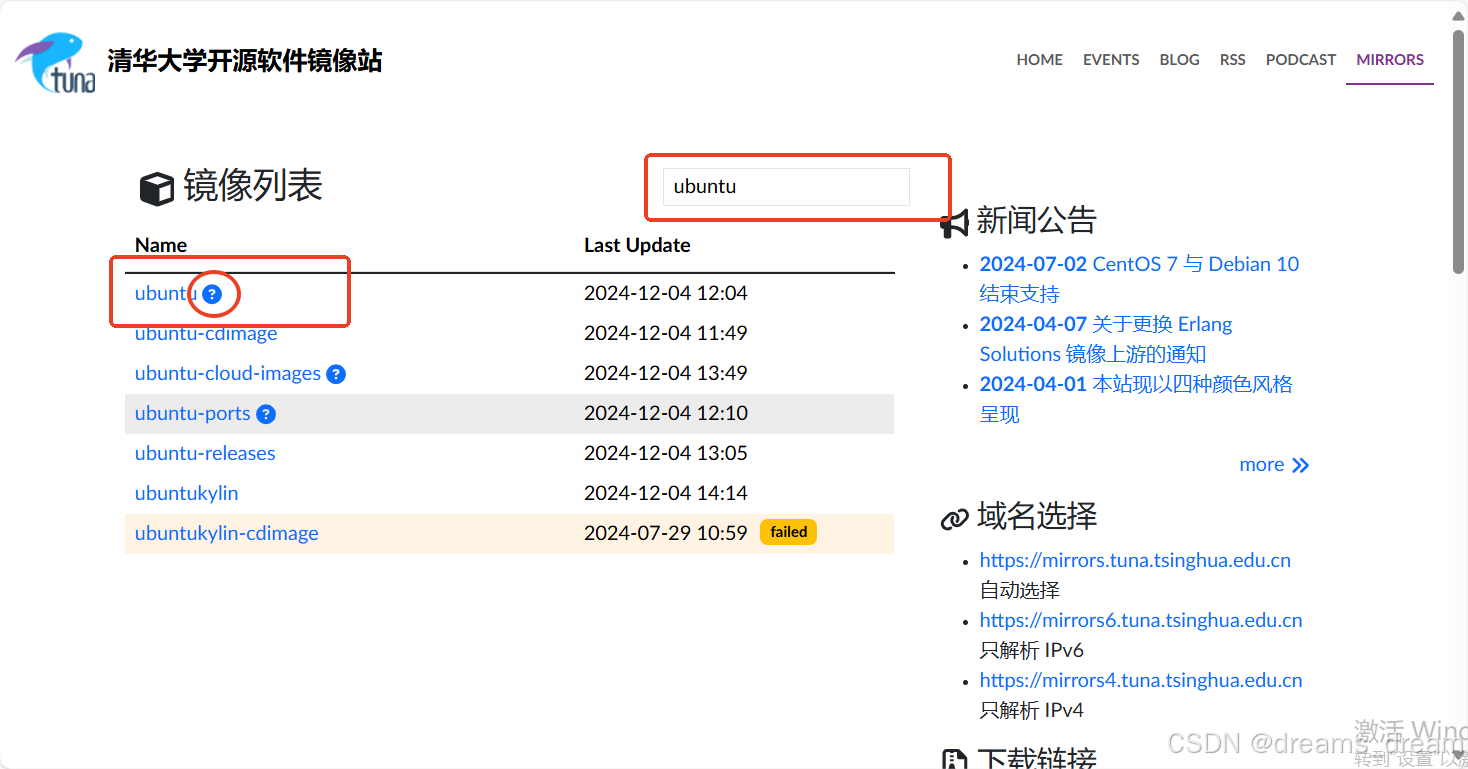Open the ubuntukylin mirror link
This screenshot has height=769, width=1468.
[x=187, y=493]
